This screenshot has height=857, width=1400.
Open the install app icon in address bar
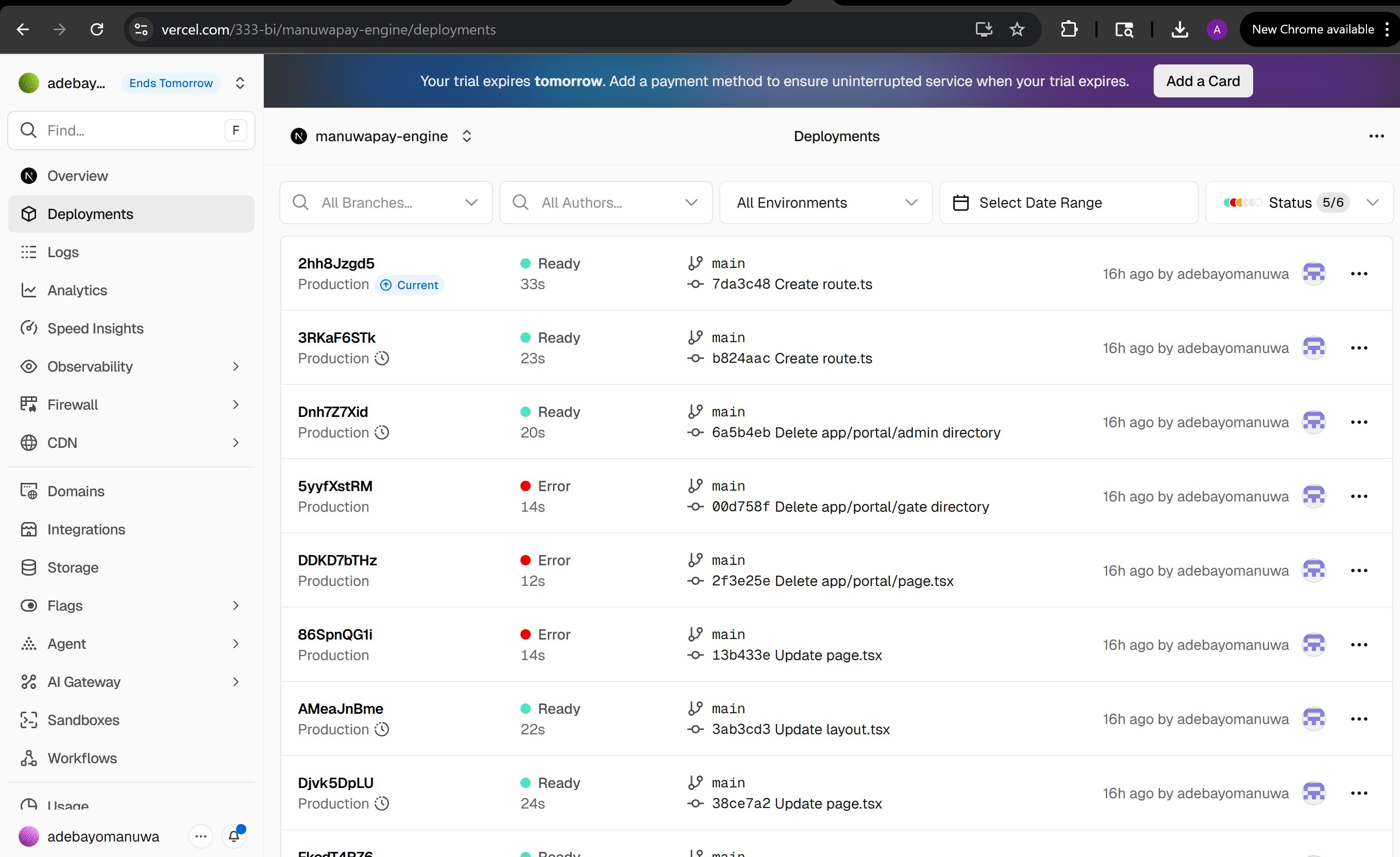click(x=984, y=29)
